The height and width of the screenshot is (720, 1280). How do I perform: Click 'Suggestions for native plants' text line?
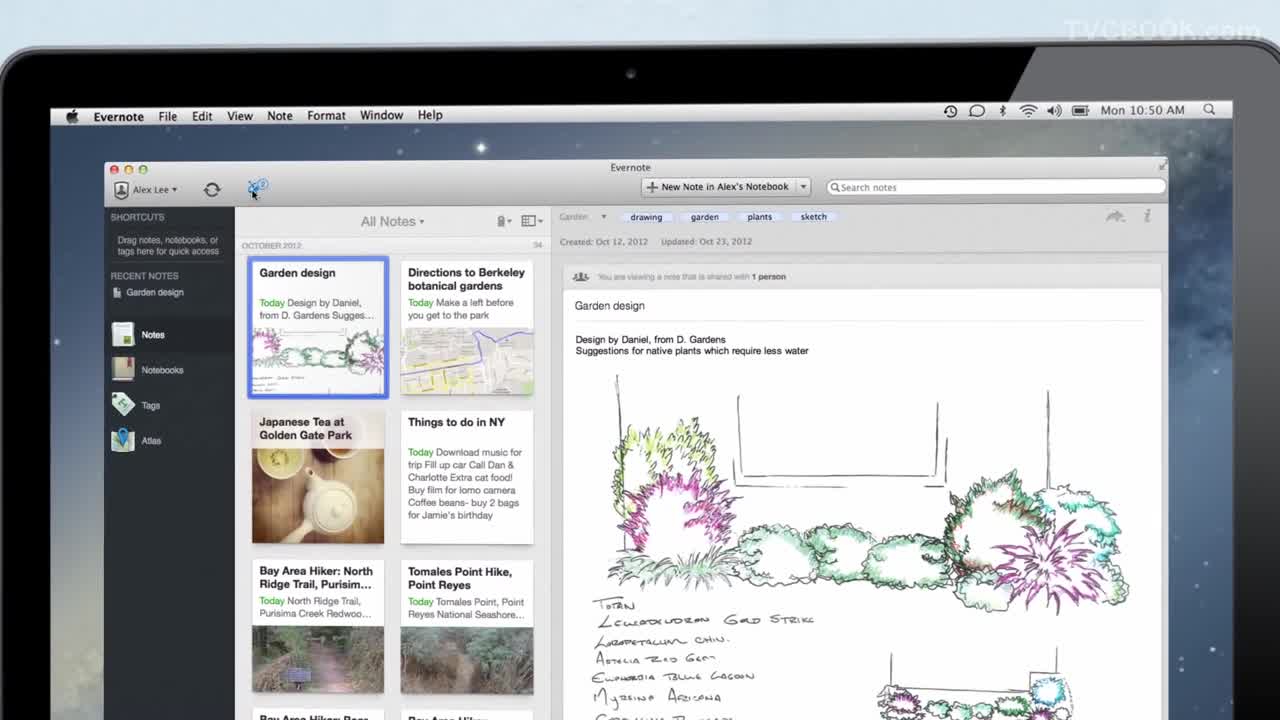click(692, 351)
